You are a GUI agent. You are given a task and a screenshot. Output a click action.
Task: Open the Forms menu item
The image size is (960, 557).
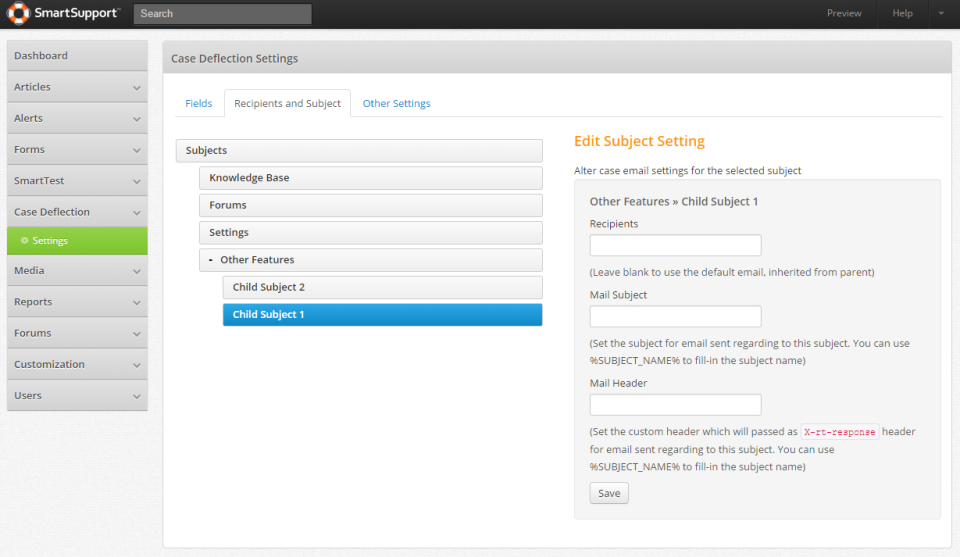[x=77, y=149]
